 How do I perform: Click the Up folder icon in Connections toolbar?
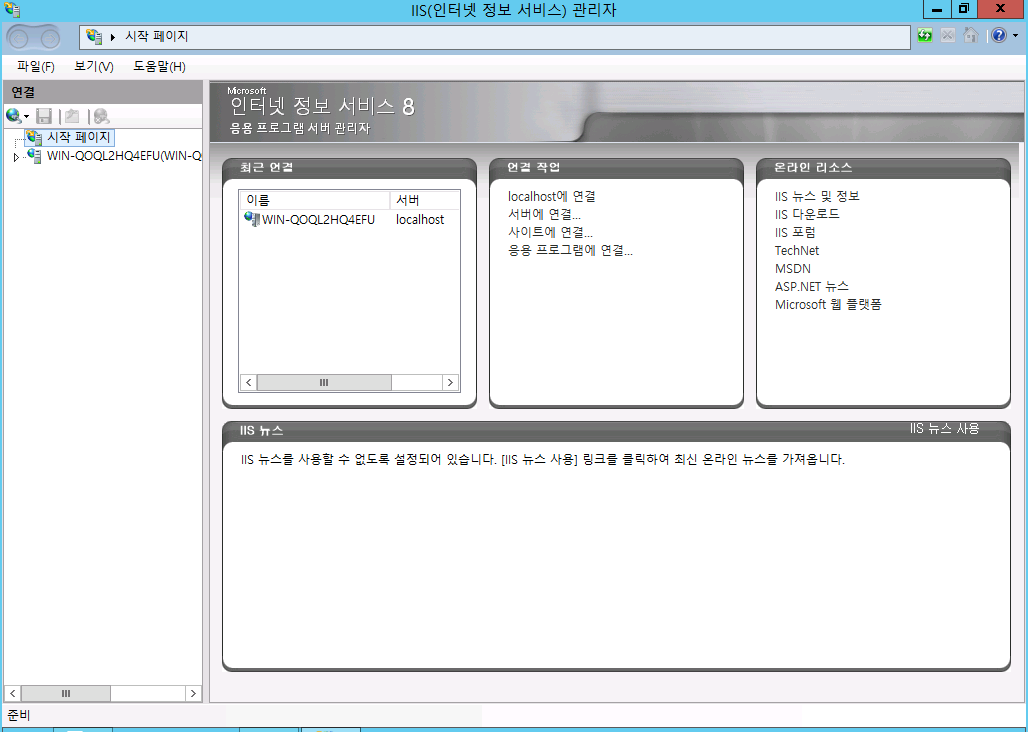coord(72,117)
